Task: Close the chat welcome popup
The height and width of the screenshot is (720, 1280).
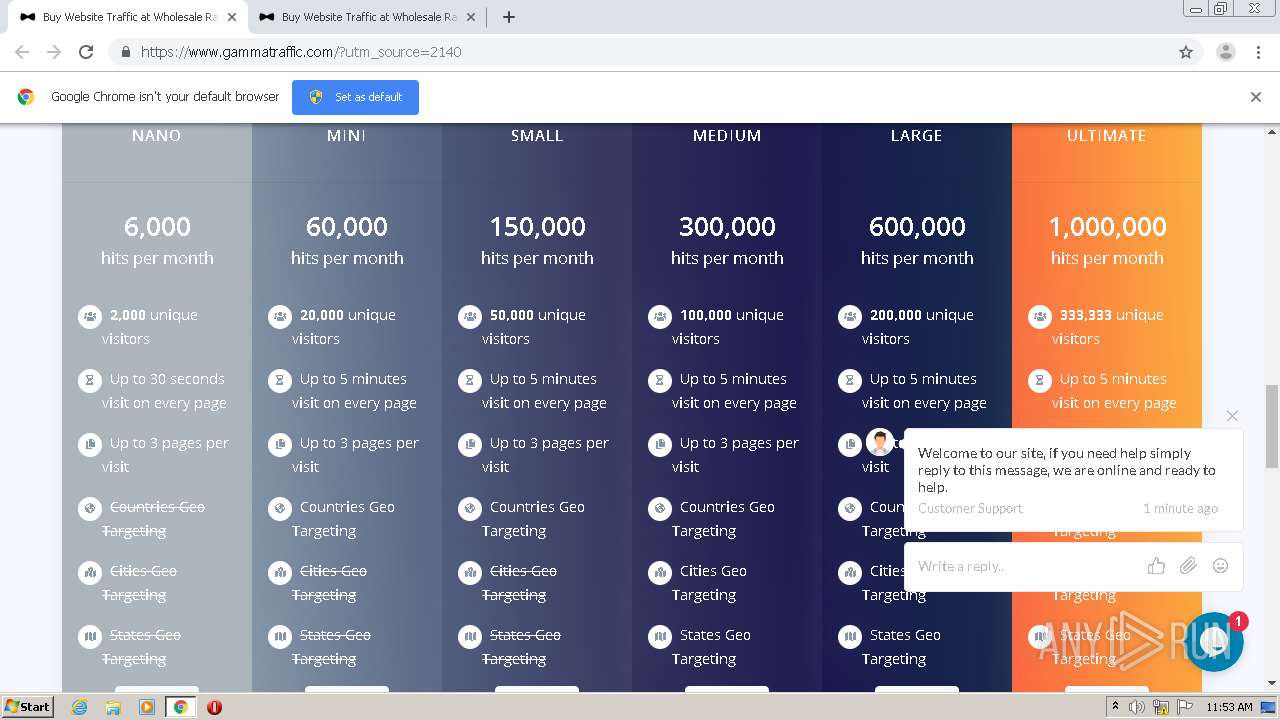Action: (x=1232, y=415)
